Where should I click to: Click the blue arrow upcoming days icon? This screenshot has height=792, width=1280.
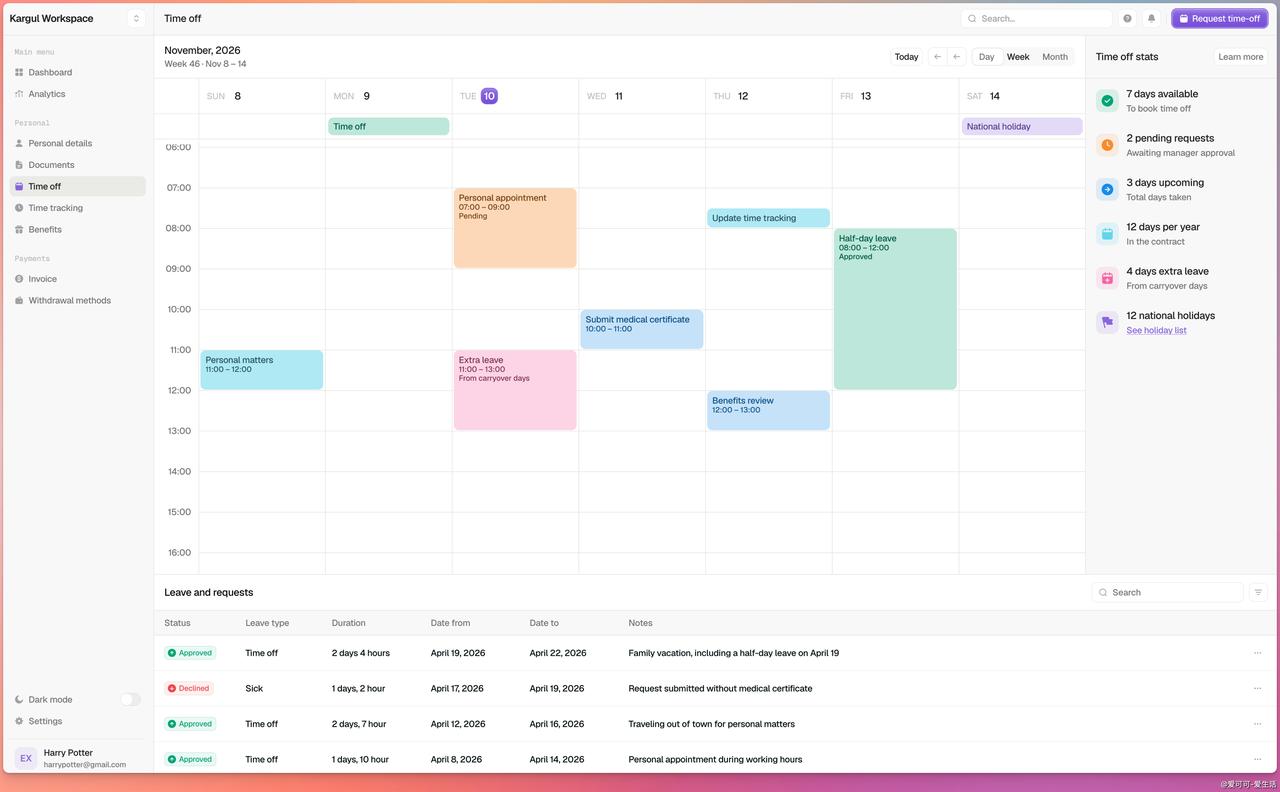1107,189
